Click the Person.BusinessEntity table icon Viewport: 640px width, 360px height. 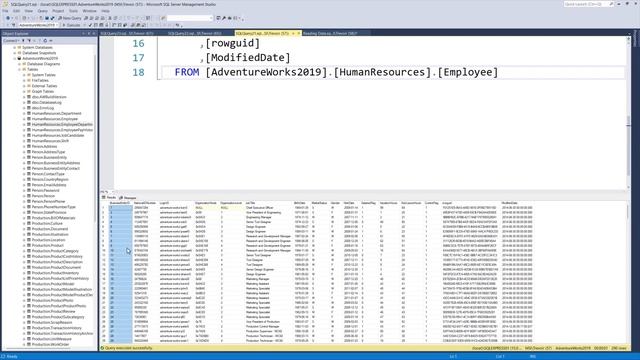tap(29, 158)
